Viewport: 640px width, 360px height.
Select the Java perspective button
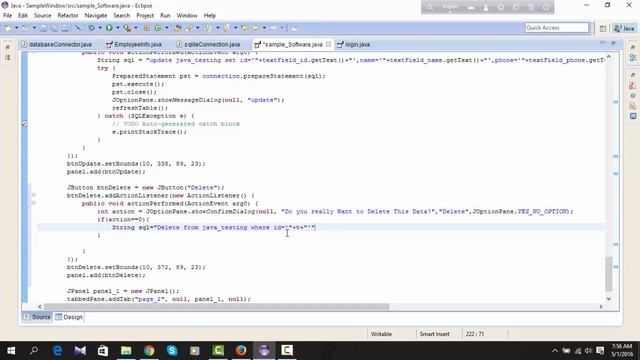coord(624,28)
